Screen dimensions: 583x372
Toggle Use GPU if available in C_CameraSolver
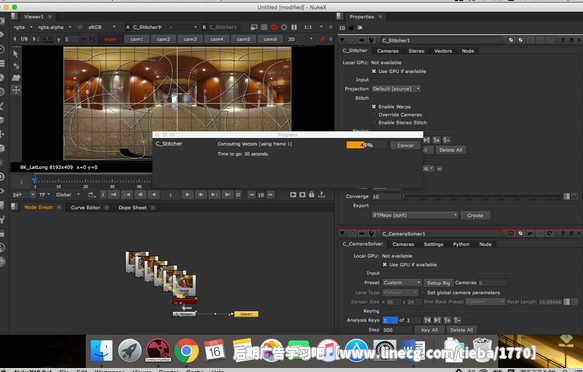point(385,265)
